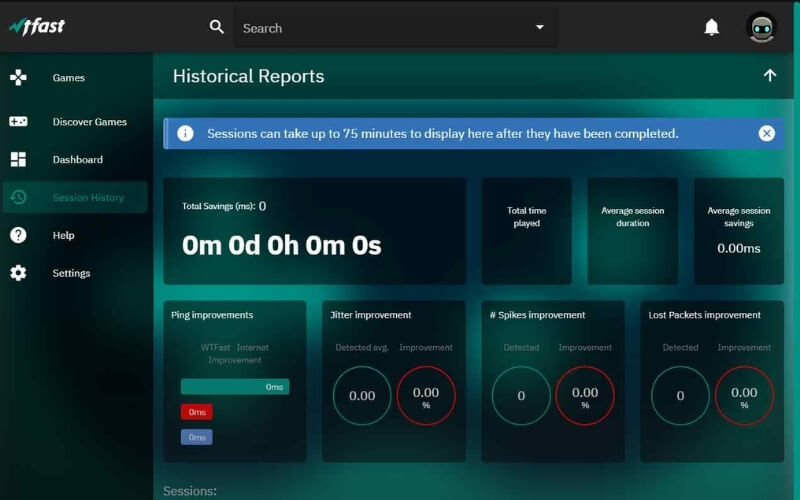Click the Session History clock icon
This screenshot has width=800, height=500.
(18, 198)
